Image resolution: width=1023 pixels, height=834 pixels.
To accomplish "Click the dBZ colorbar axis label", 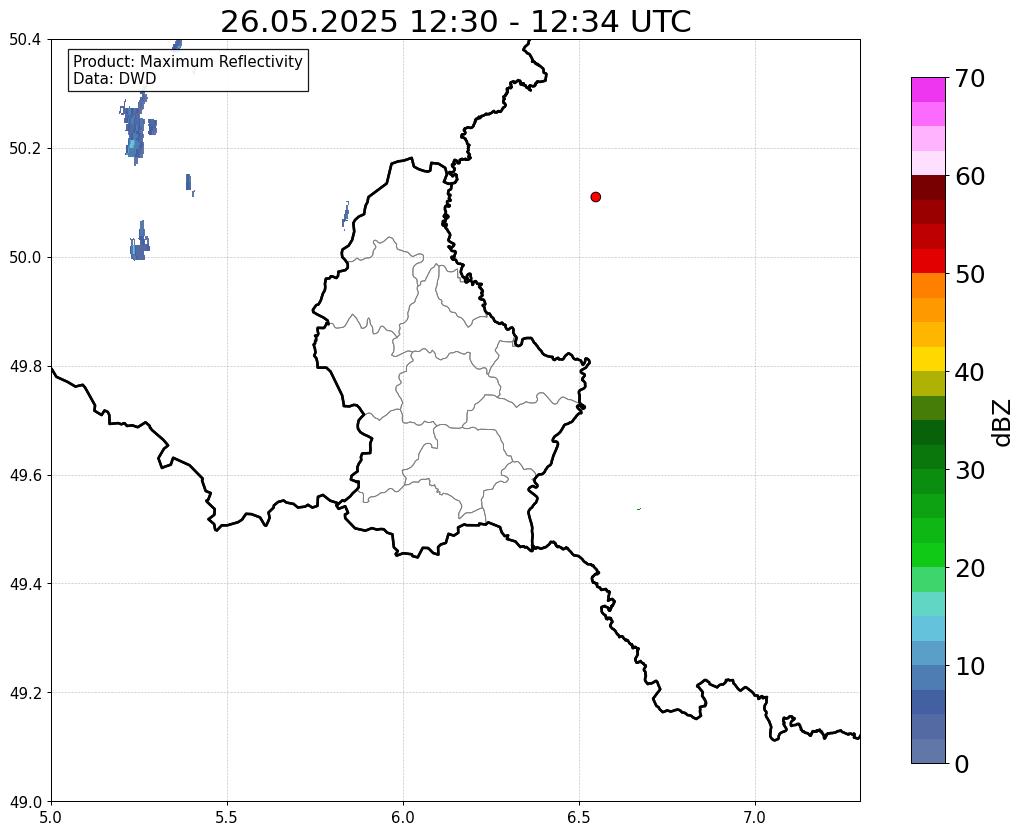I will click(x=1003, y=423).
